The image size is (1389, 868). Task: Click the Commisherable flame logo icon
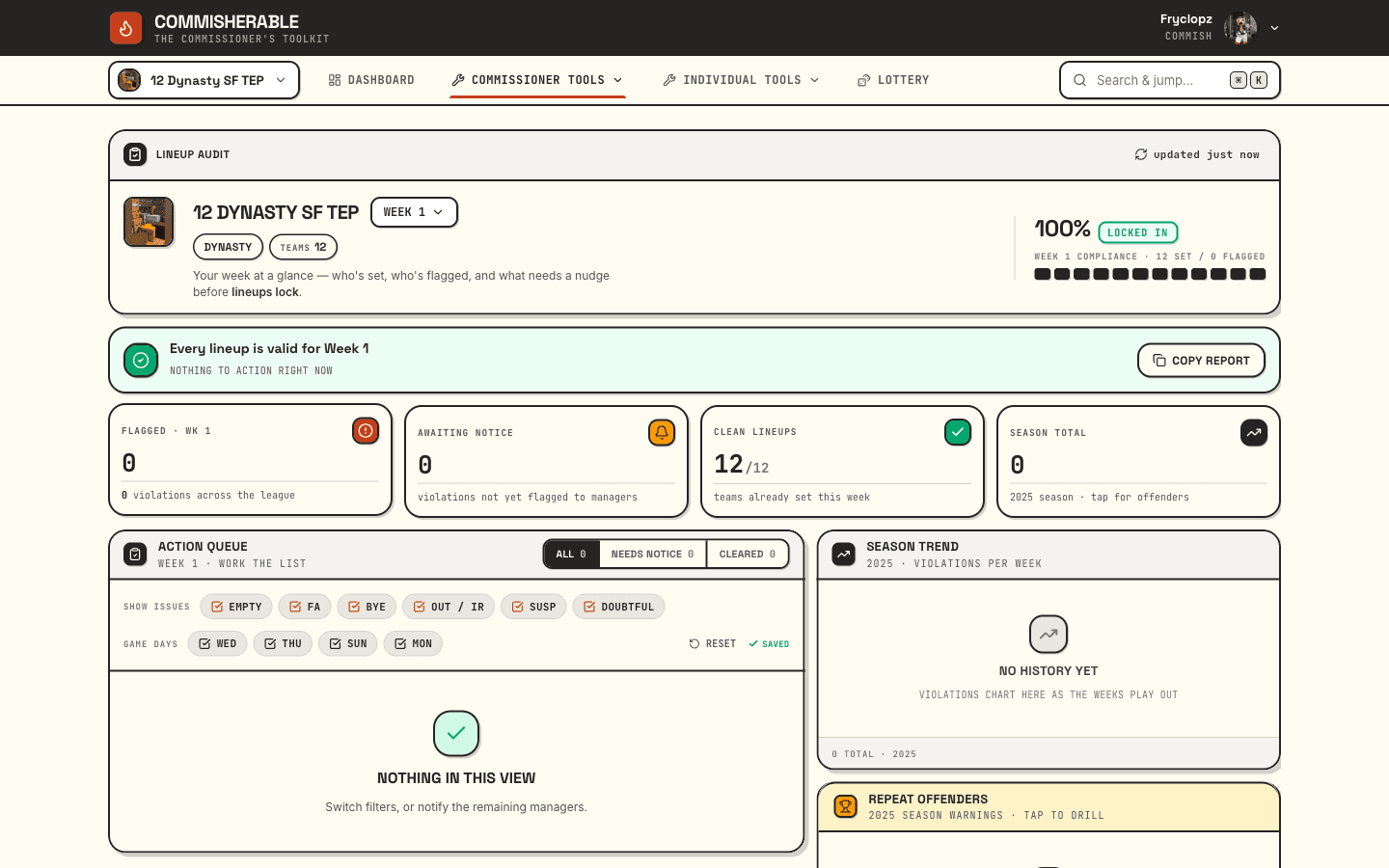tap(125, 28)
